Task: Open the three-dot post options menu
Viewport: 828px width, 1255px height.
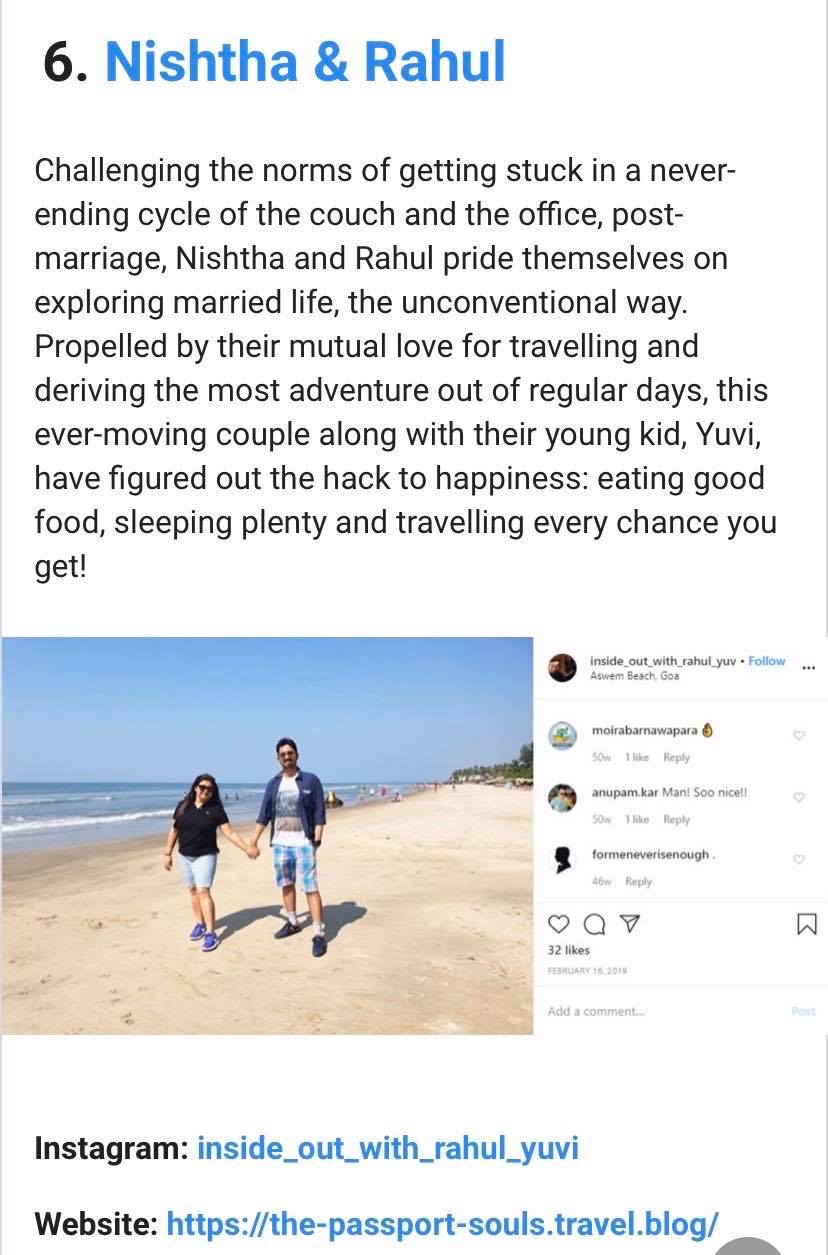Action: pos(809,667)
